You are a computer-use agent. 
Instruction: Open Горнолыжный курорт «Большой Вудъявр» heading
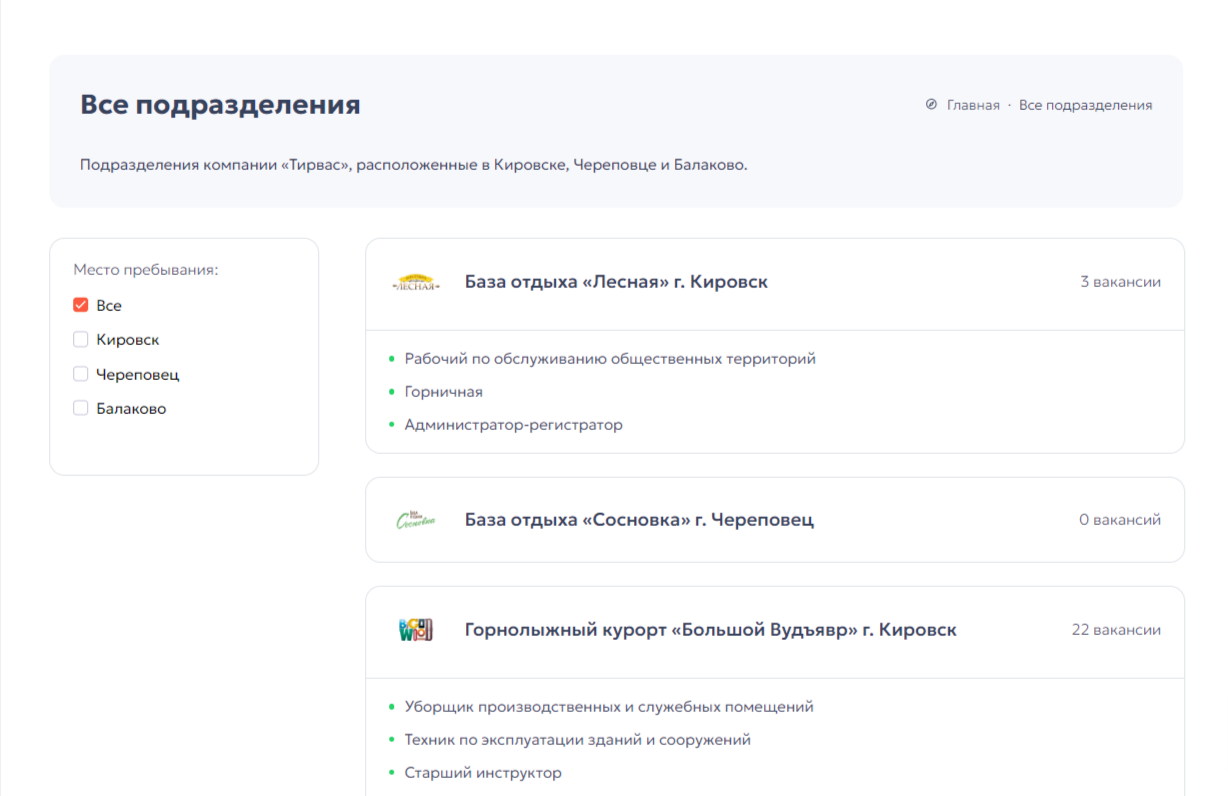point(710,630)
